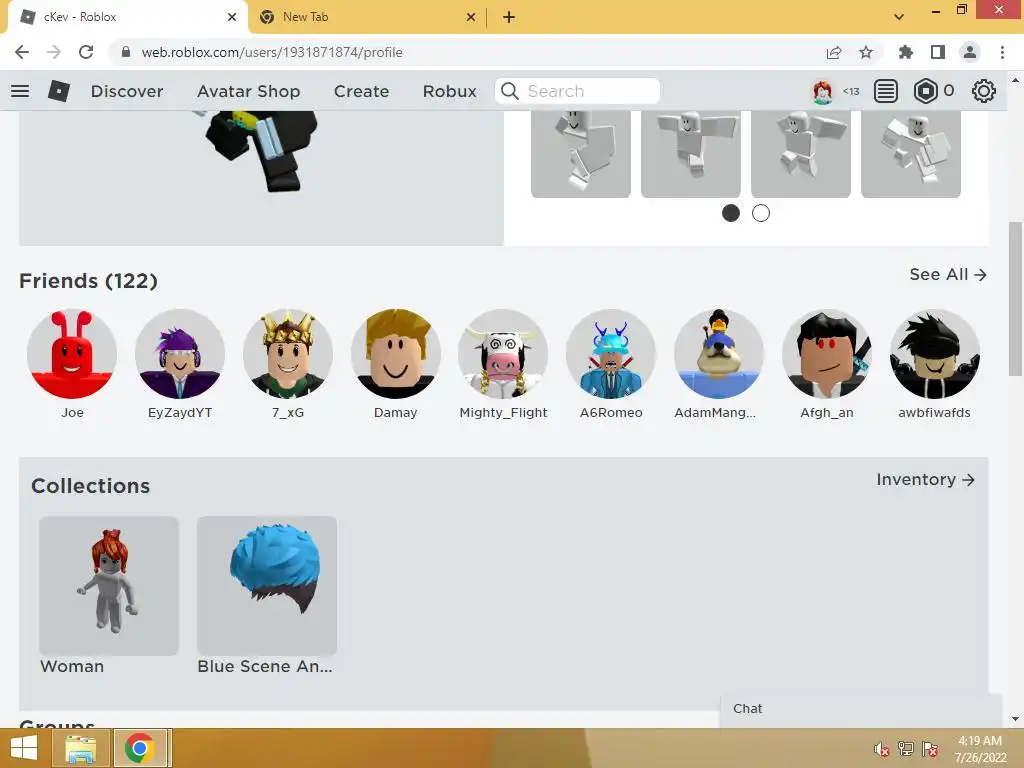Open the Robux balance icon
Screen dimensions: 1024x768
[x=925, y=91]
